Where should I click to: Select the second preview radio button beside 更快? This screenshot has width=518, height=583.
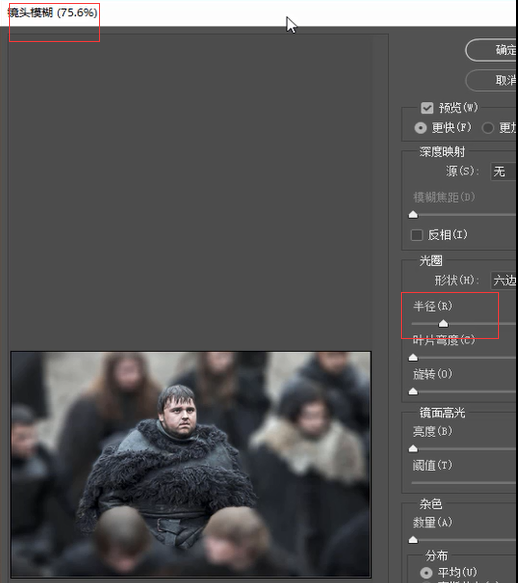(488, 128)
